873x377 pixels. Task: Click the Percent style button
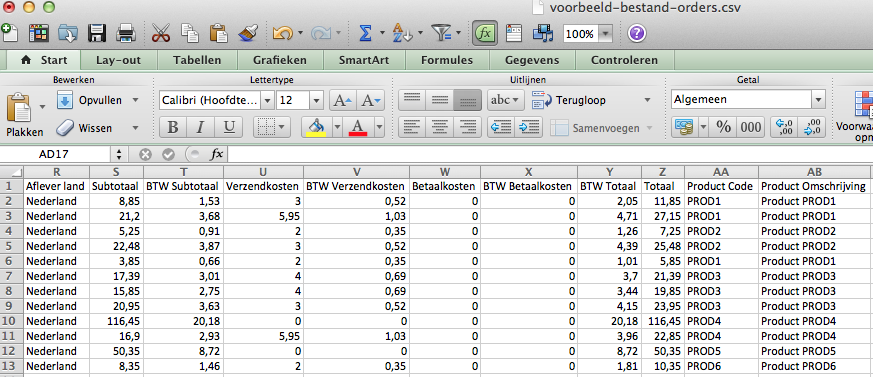click(723, 128)
